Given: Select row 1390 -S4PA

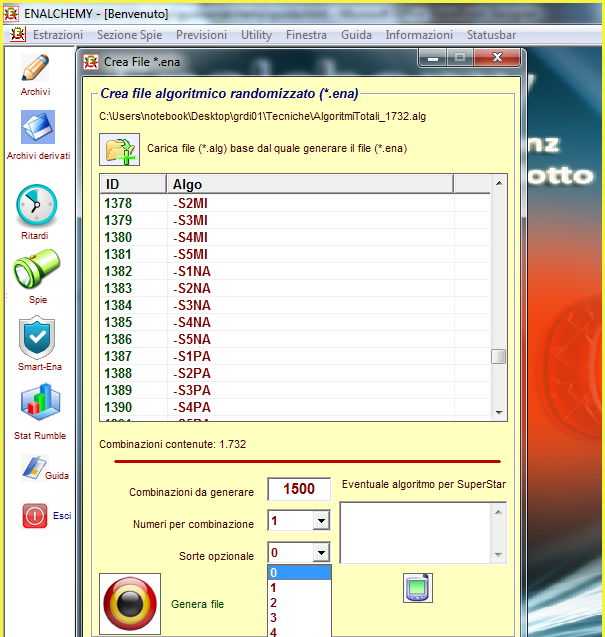Looking at the screenshot, I should click(x=295, y=407).
